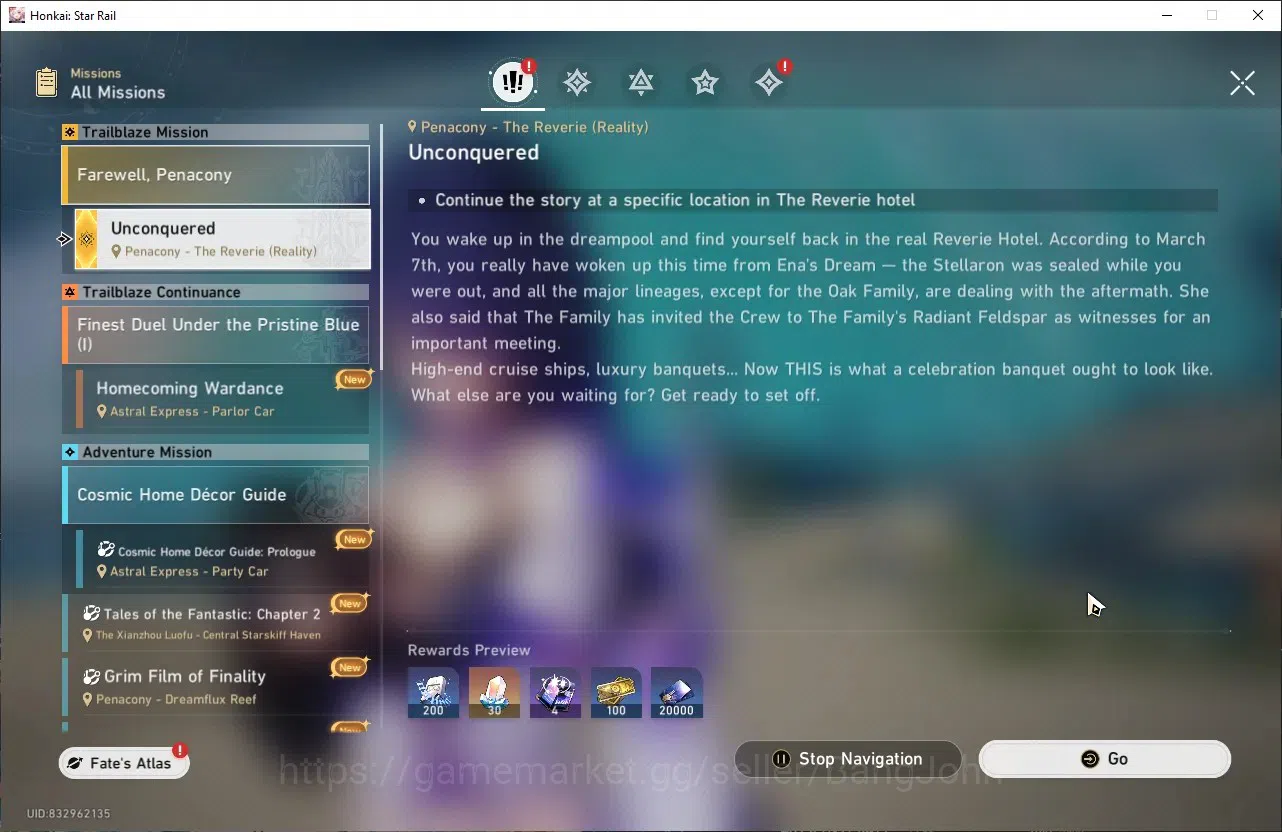The height and width of the screenshot is (832, 1282).
Task: Open the Trailblaze Continuance tab, third icon in the top row
Action: click(x=641, y=83)
